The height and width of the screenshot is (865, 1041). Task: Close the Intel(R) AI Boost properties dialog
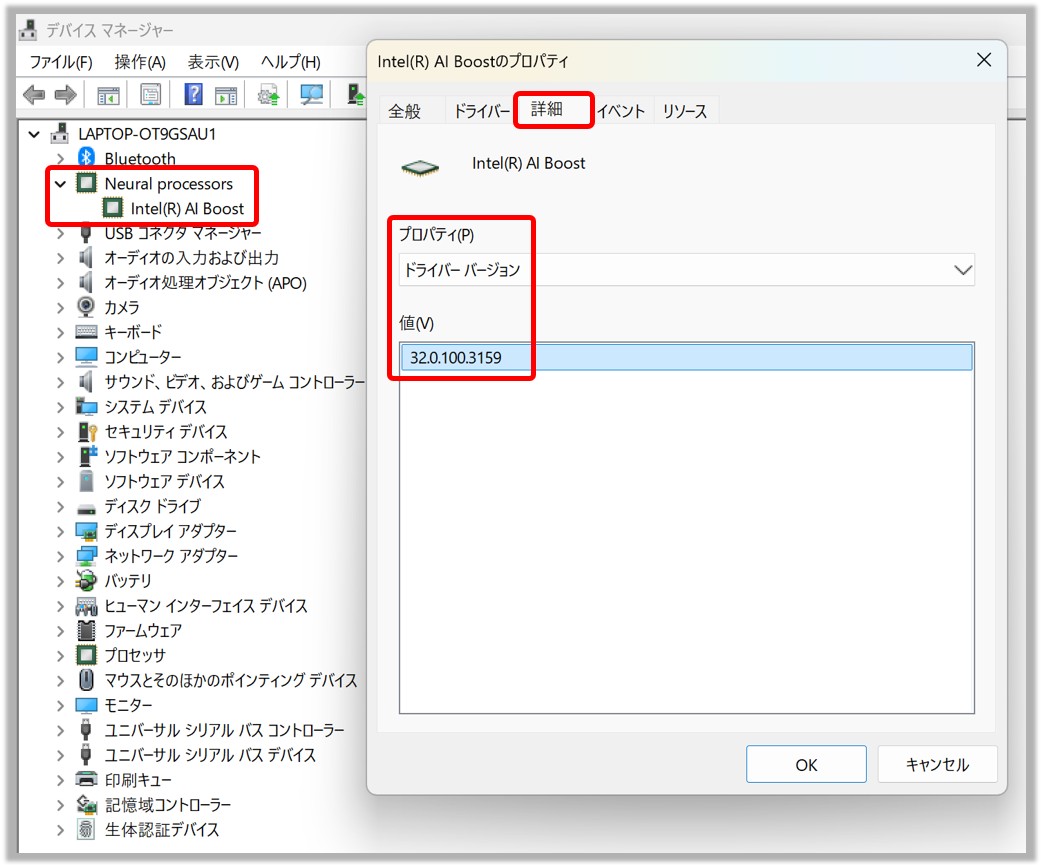click(984, 60)
